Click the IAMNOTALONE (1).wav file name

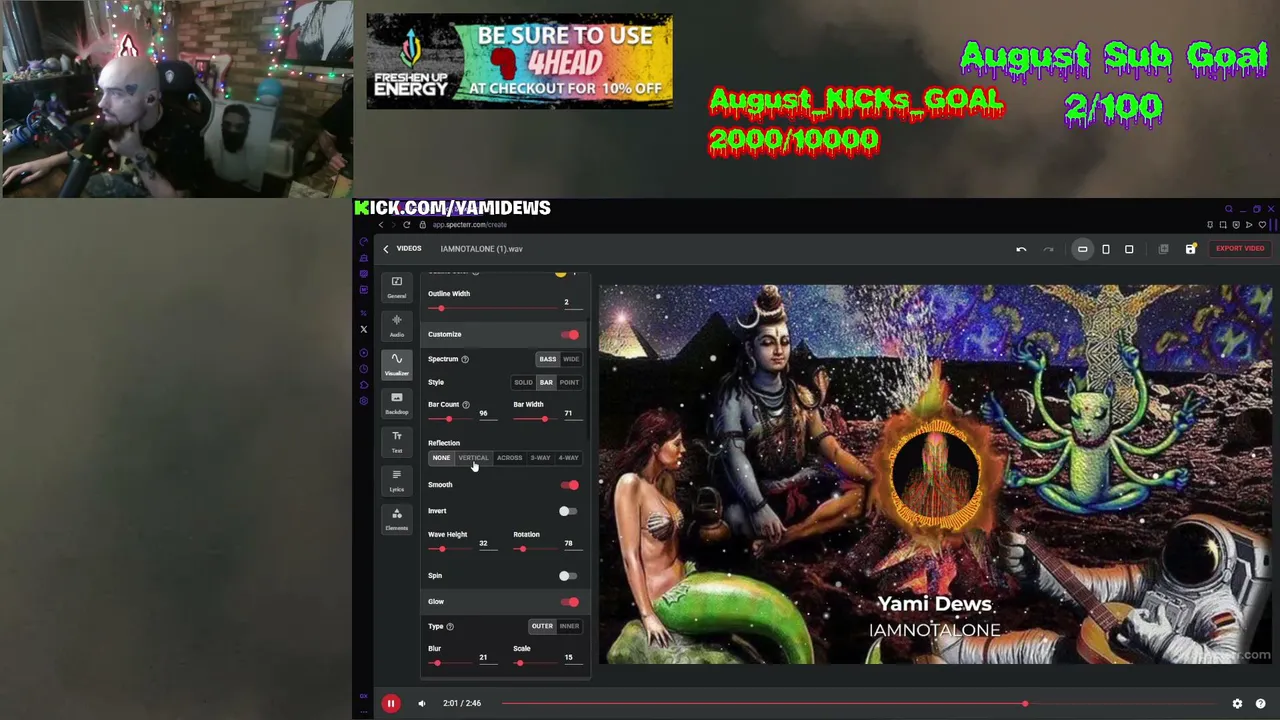tap(482, 249)
